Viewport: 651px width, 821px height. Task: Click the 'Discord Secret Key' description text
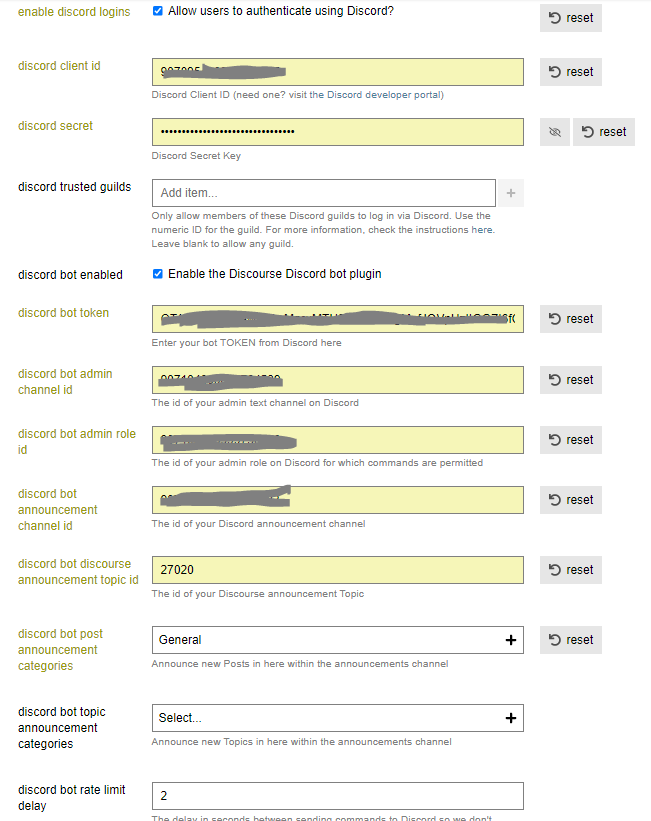[x=196, y=156]
